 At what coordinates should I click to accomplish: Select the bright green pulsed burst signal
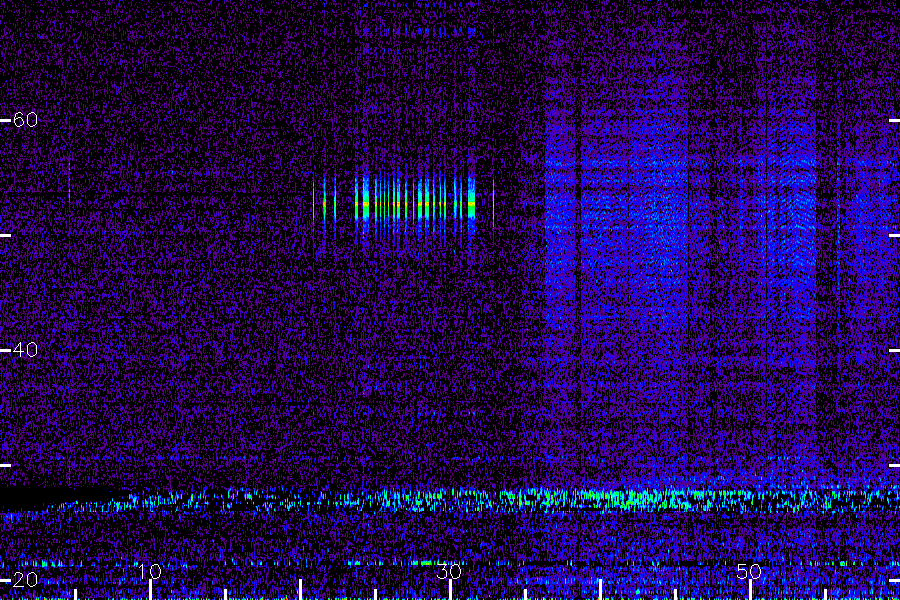(x=403, y=204)
